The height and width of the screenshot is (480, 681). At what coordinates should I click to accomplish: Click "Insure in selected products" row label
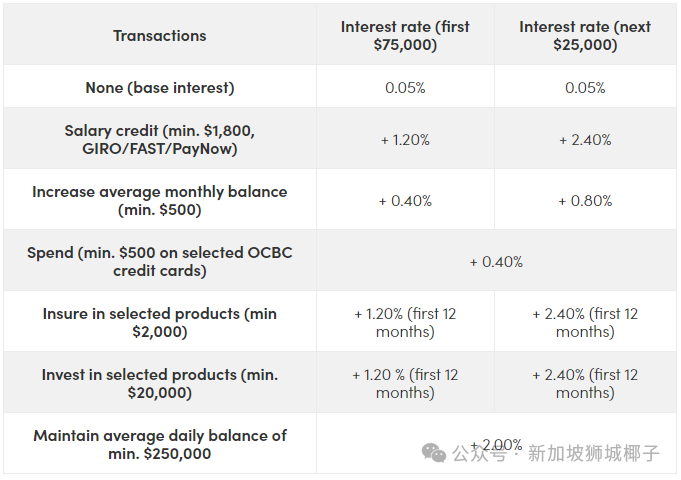pos(160,322)
